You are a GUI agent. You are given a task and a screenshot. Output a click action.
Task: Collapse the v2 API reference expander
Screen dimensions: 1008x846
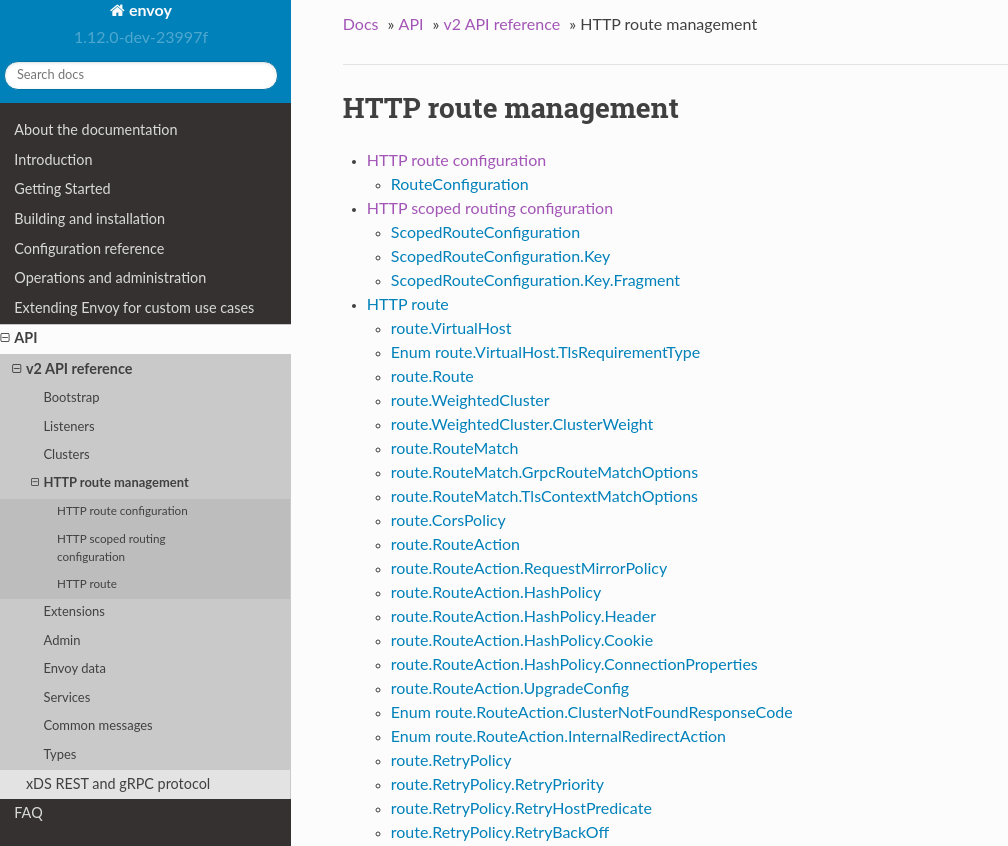click(17, 368)
